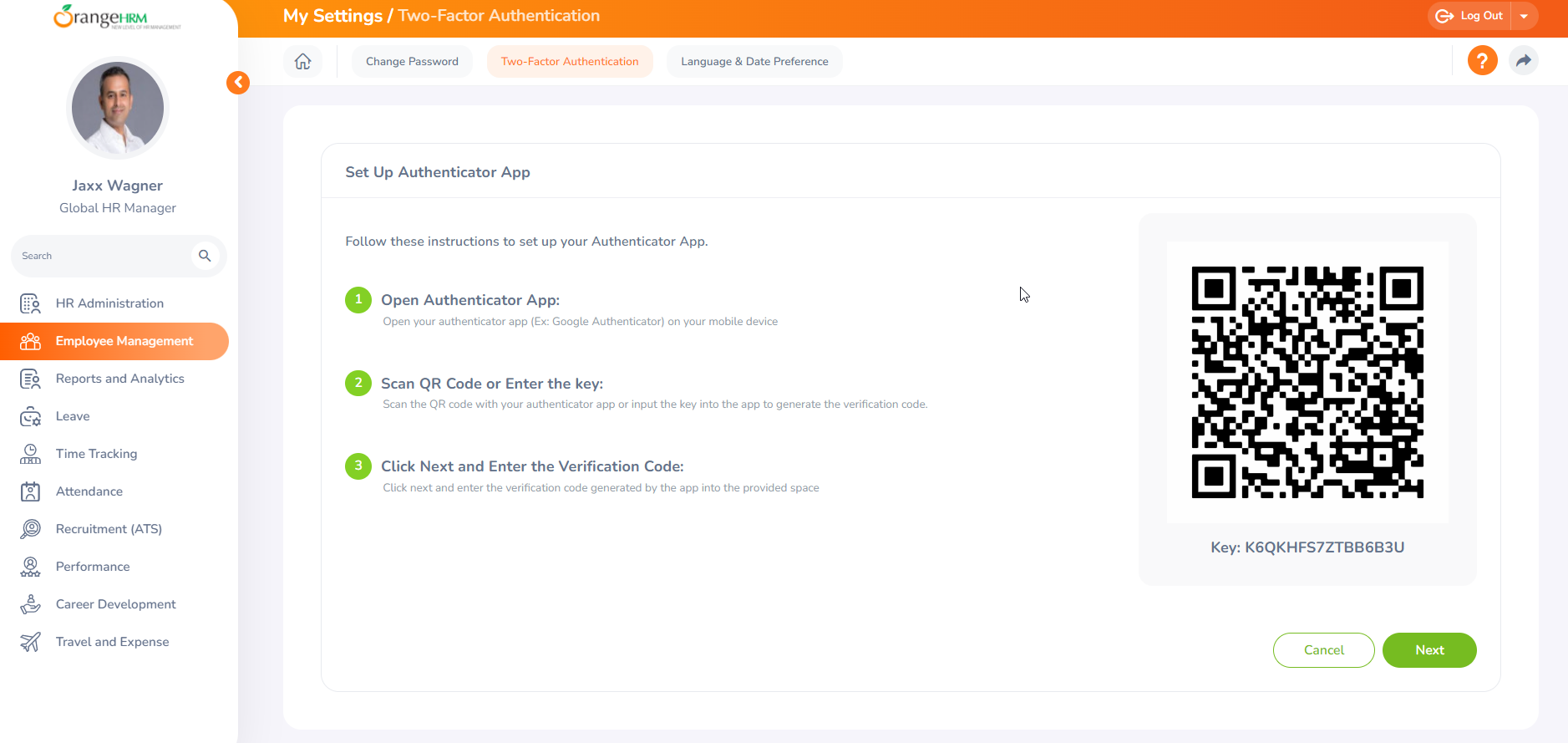
Task: Navigate to Recruitment (ATS)
Action: [x=114, y=529]
